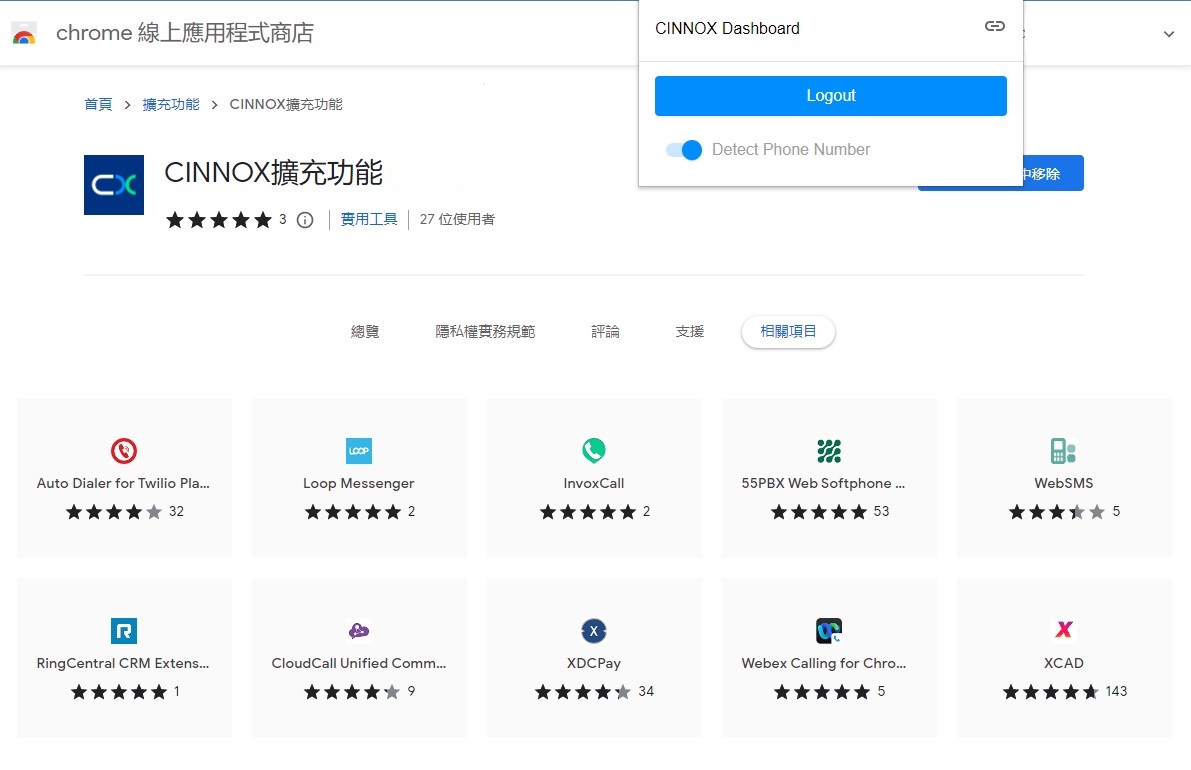The height and width of the screenshot is (770, 1191).
Task: Switch to the 隱私權實務規範 tab
Action: pyautogui.click(x=485, y=332)
